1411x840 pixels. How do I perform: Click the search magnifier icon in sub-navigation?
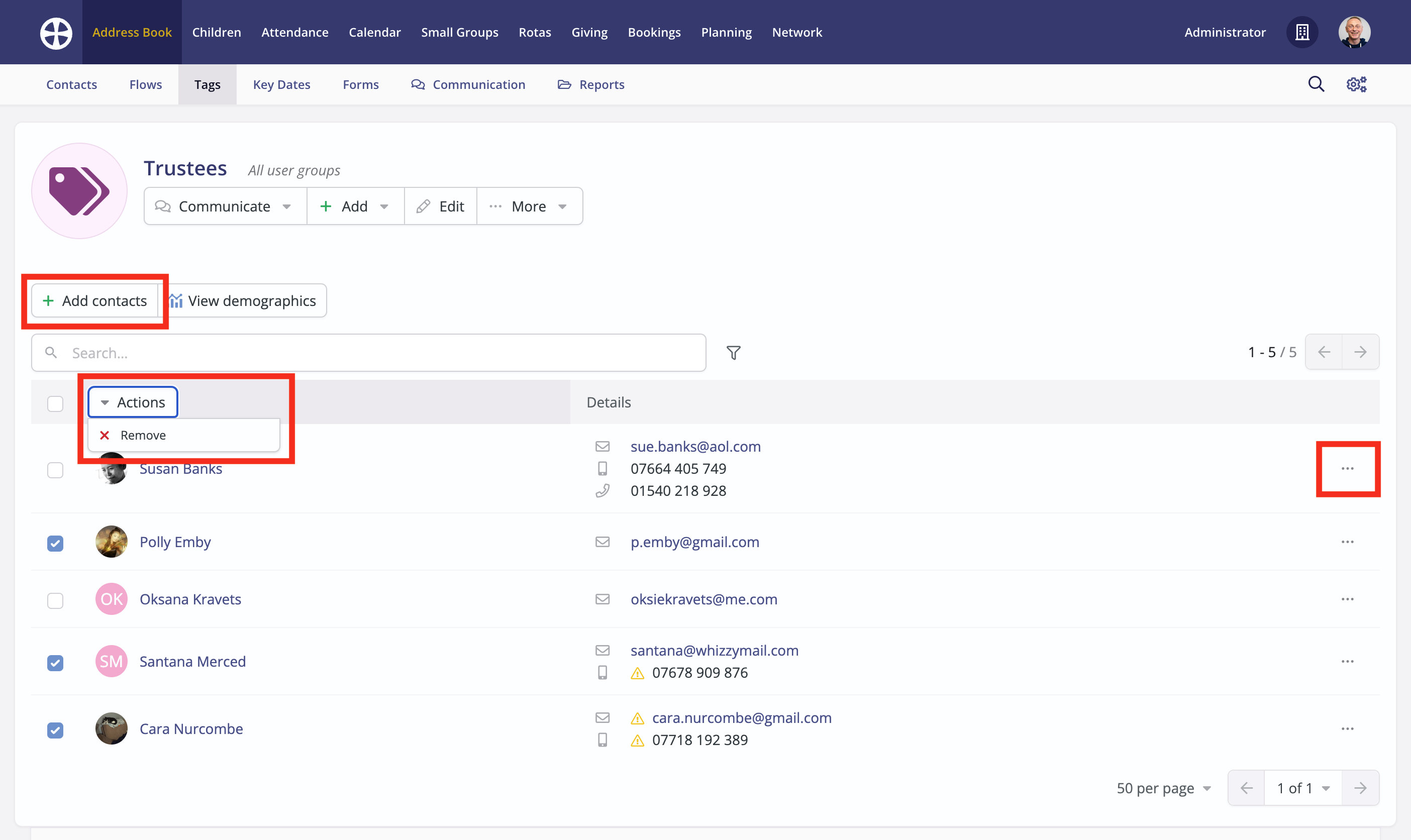1316,84
